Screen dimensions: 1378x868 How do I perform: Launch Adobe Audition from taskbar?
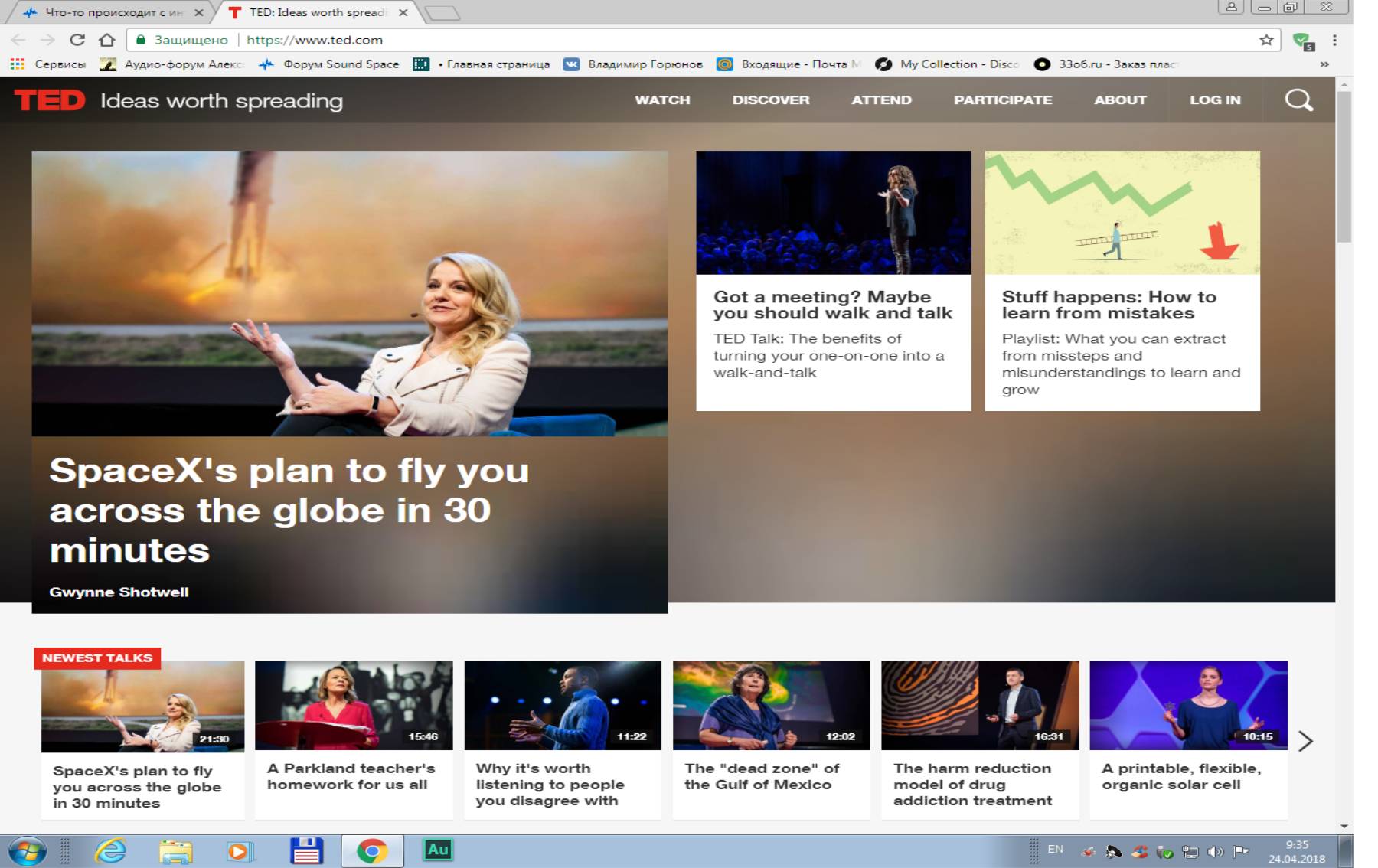[x=438, y=850]
